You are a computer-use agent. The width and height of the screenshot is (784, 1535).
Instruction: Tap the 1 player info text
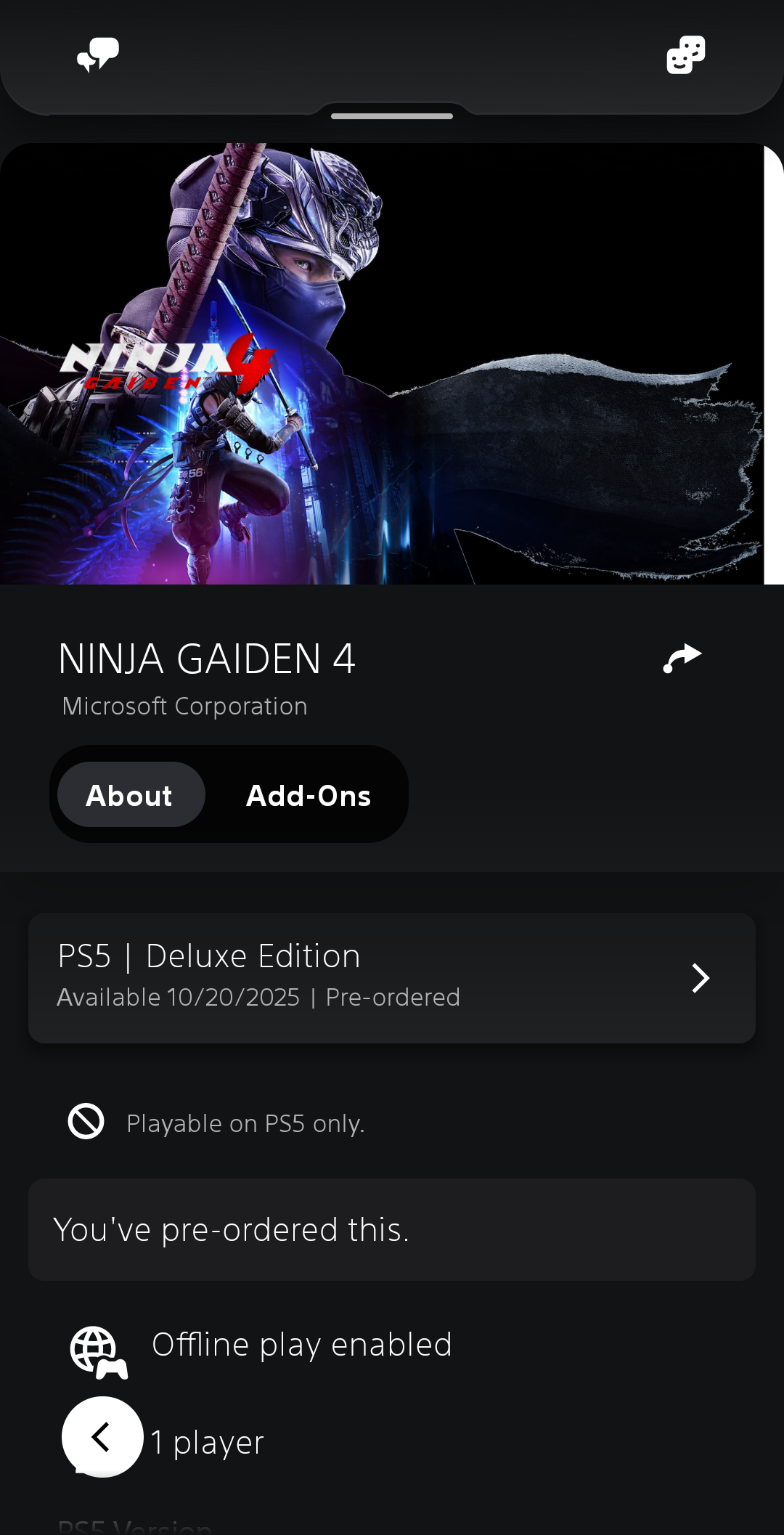click(207, 1442)
